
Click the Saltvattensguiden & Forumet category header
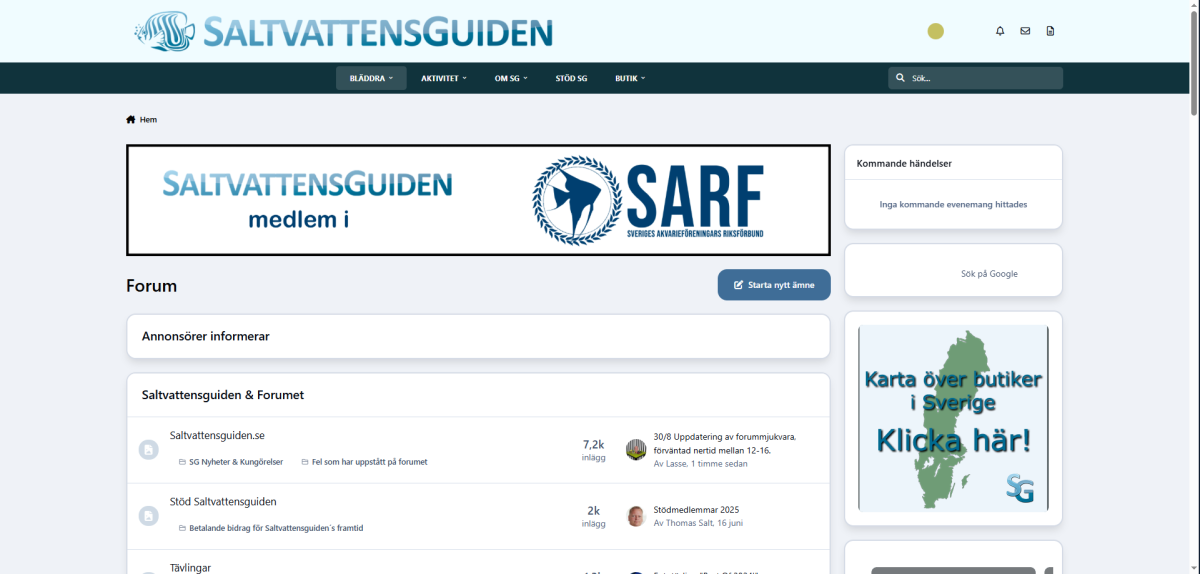coord(223,395)
